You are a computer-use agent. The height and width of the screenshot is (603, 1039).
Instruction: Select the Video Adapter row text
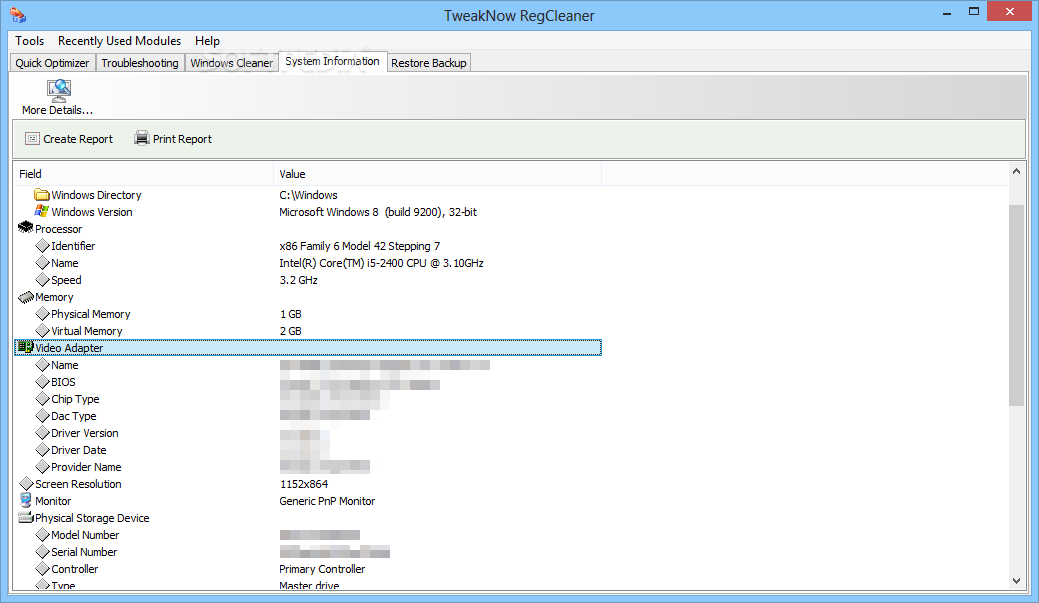click(x=69, y=348)
